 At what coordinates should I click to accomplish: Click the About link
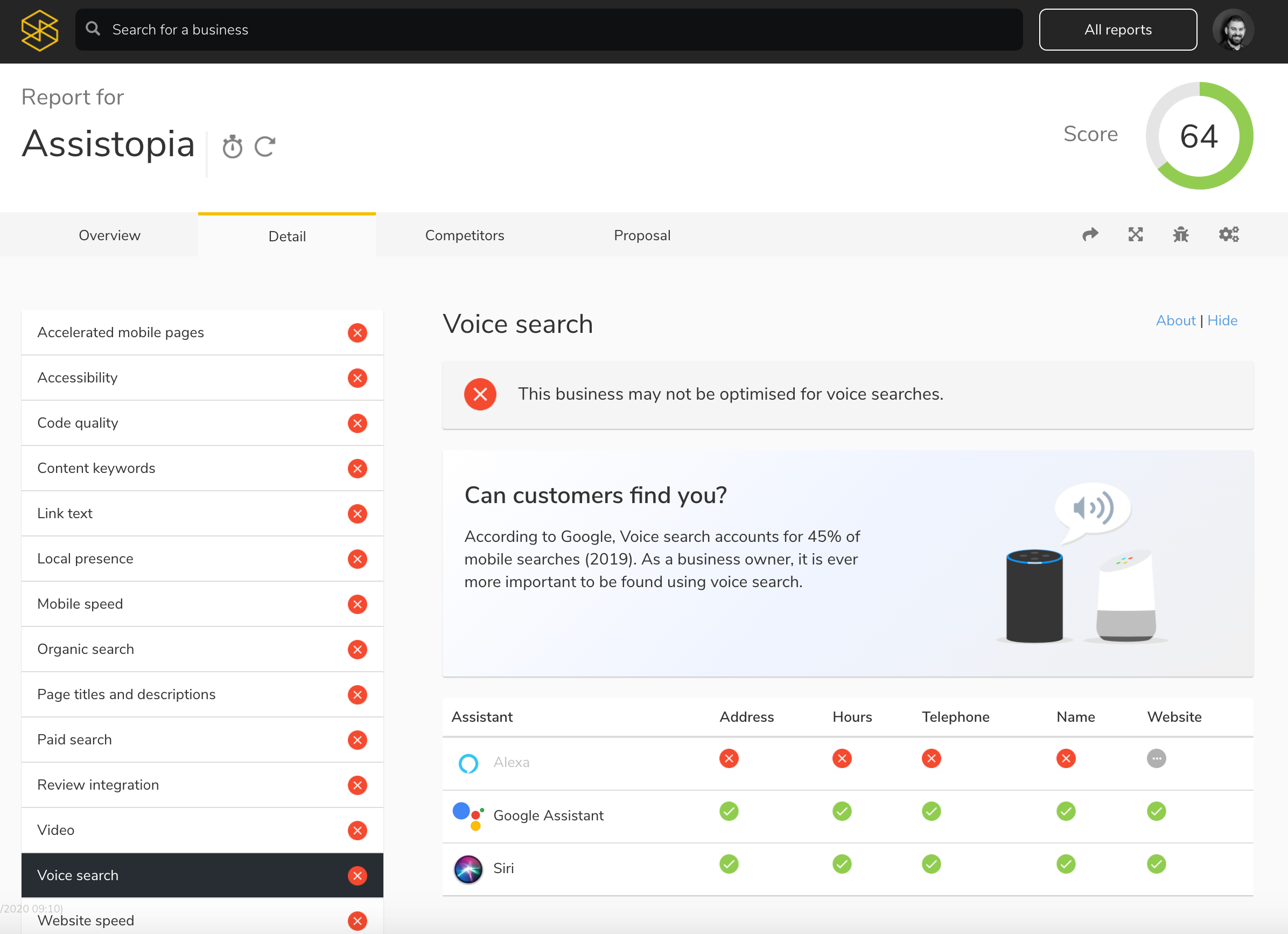(1175, 320)
